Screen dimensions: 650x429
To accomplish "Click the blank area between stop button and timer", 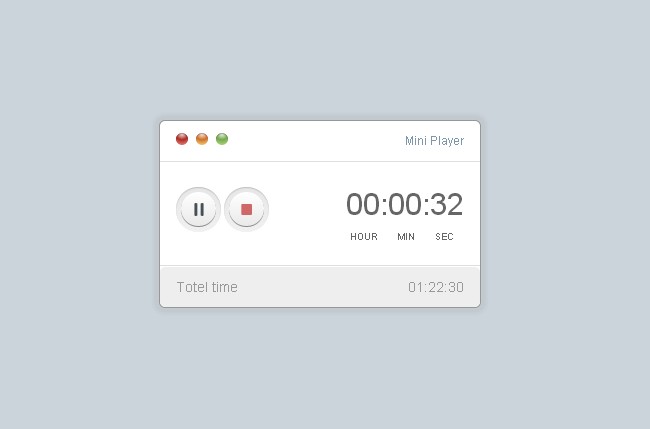I will click(x=307, y=209).
